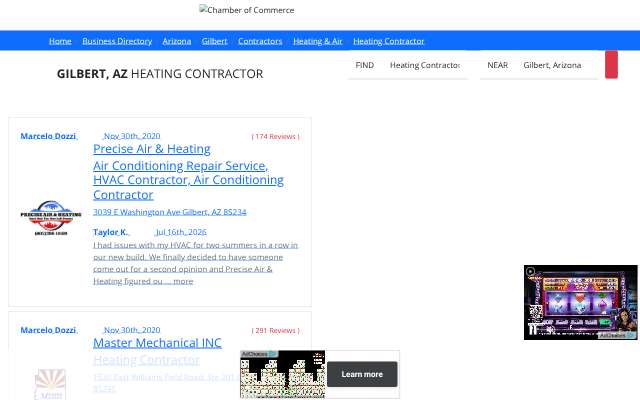Open the Master Mechanical INC listing
Screen dimensions: 640x400
(157, 343)
